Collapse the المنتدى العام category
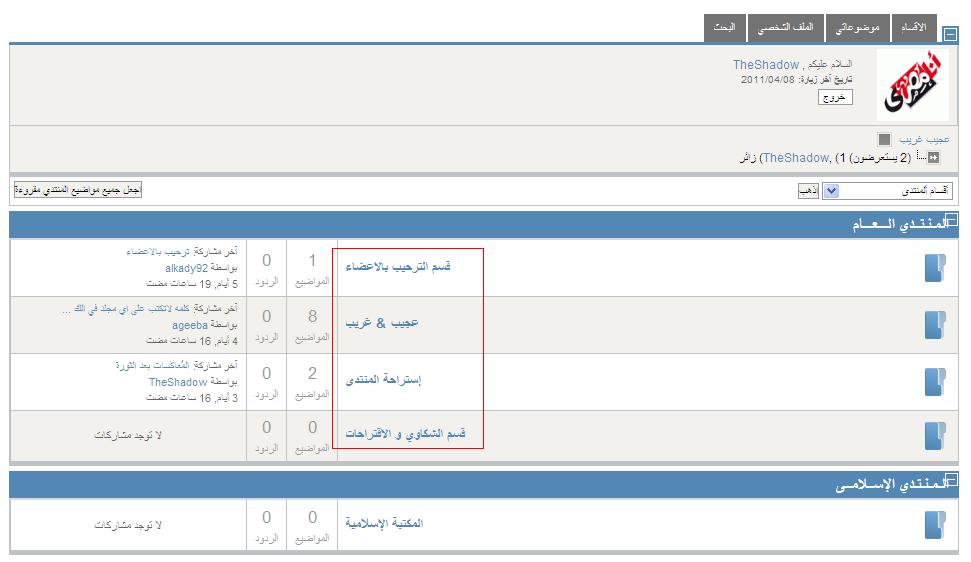 click(952, 219)
